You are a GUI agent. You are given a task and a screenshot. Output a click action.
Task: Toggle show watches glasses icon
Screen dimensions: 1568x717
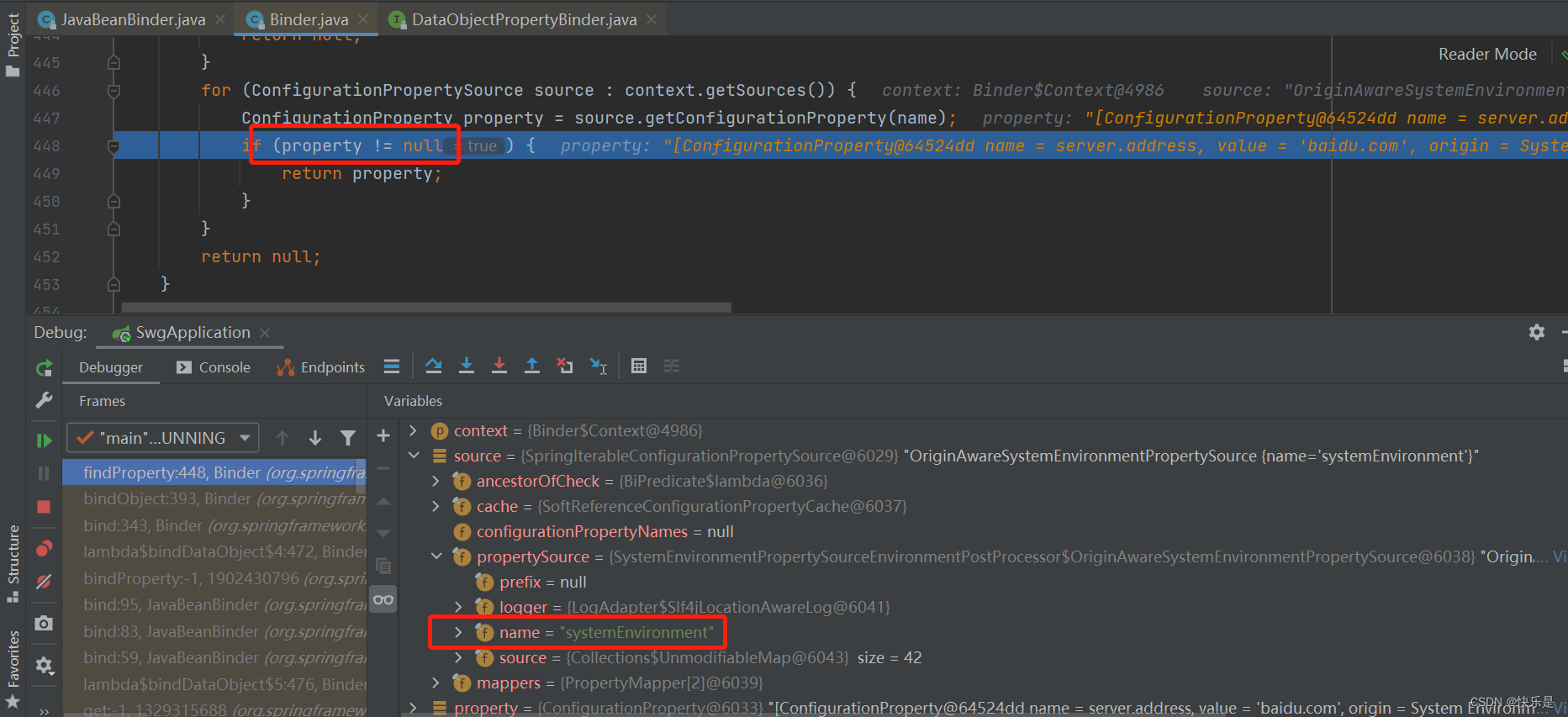(383, 599)
